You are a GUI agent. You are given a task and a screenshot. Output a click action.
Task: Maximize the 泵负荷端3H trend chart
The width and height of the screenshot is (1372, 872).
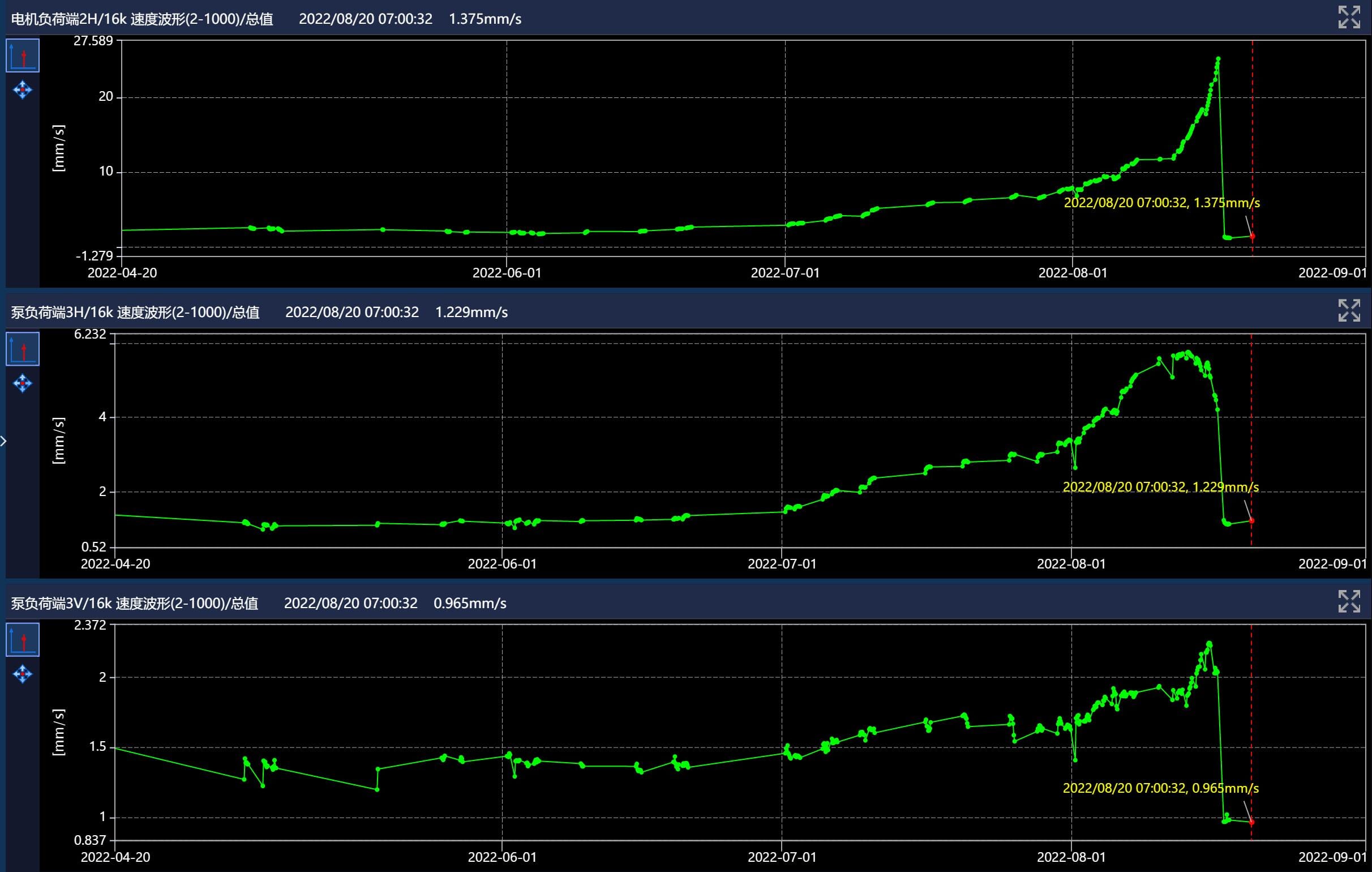coord(1349,311)
